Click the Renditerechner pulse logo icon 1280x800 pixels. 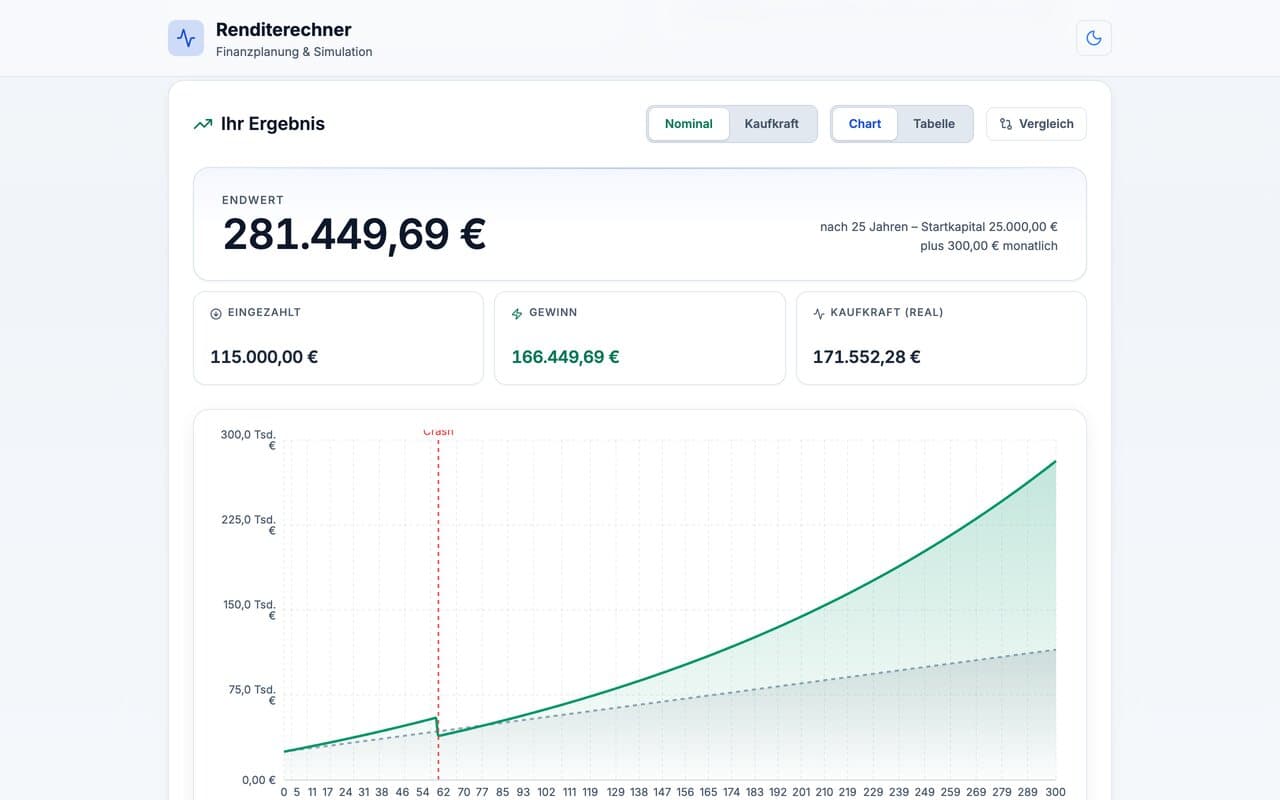186,38
